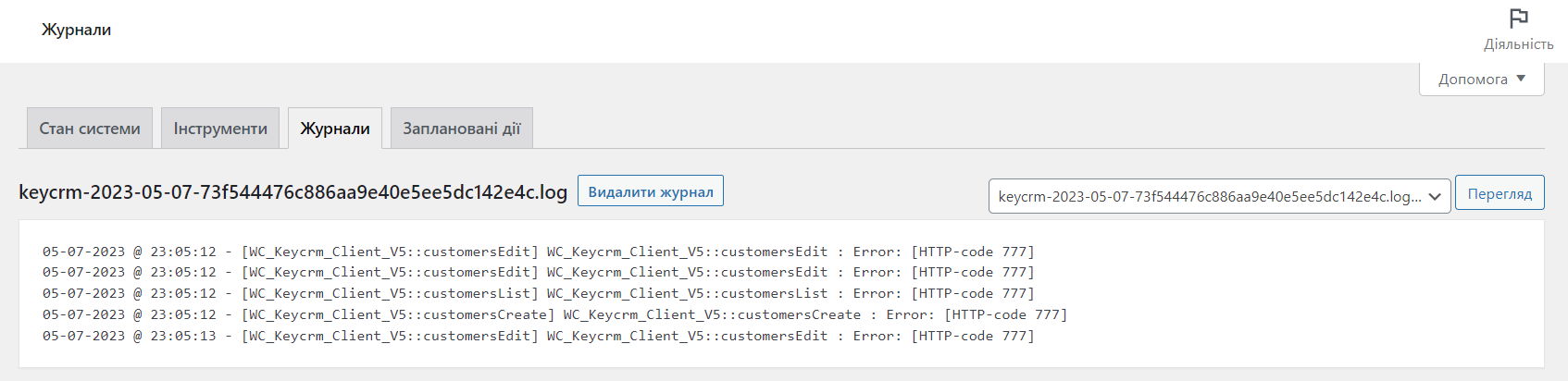Click the chevron in the log file selector

click(1435, 196)
